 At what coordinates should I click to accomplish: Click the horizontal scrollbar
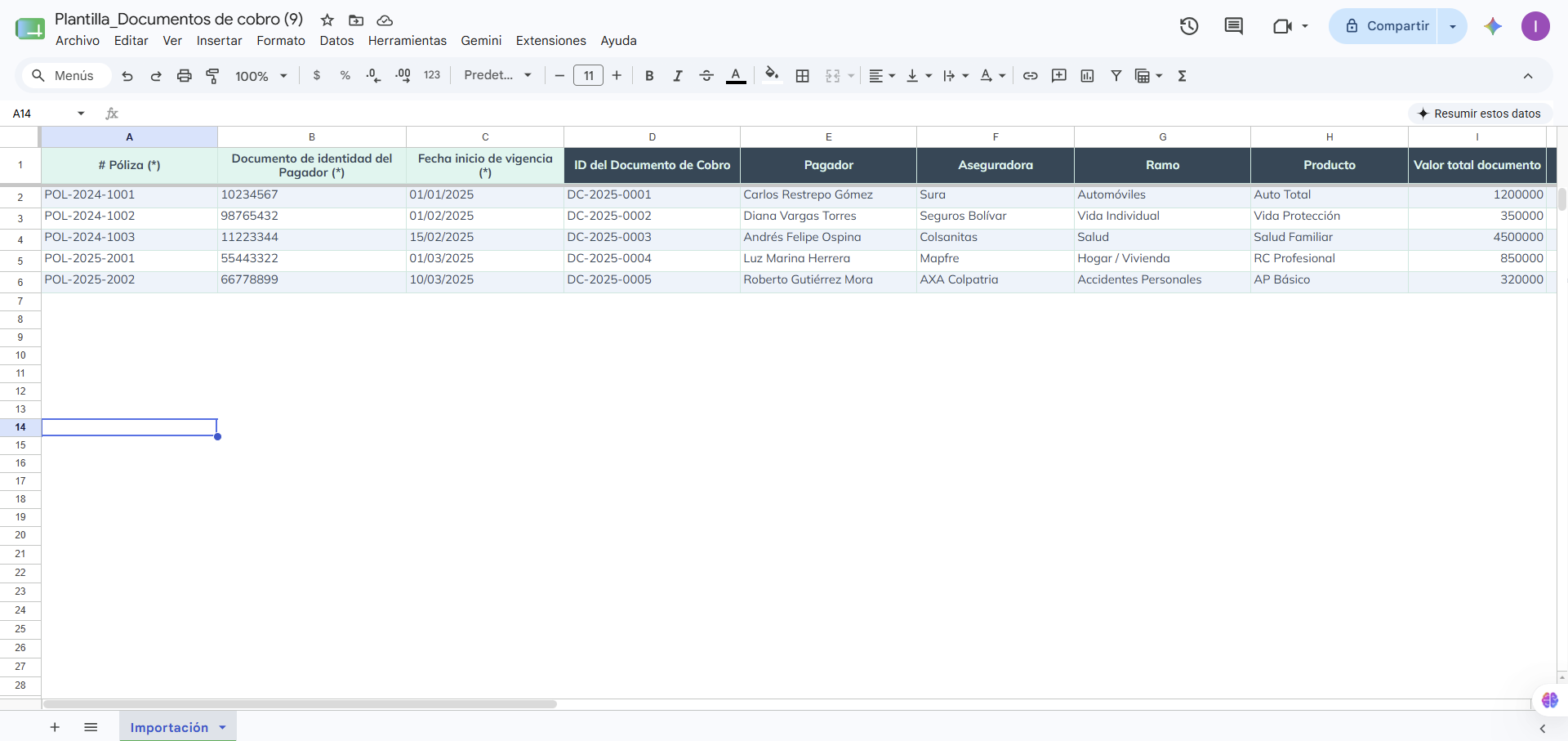point(300,704)
